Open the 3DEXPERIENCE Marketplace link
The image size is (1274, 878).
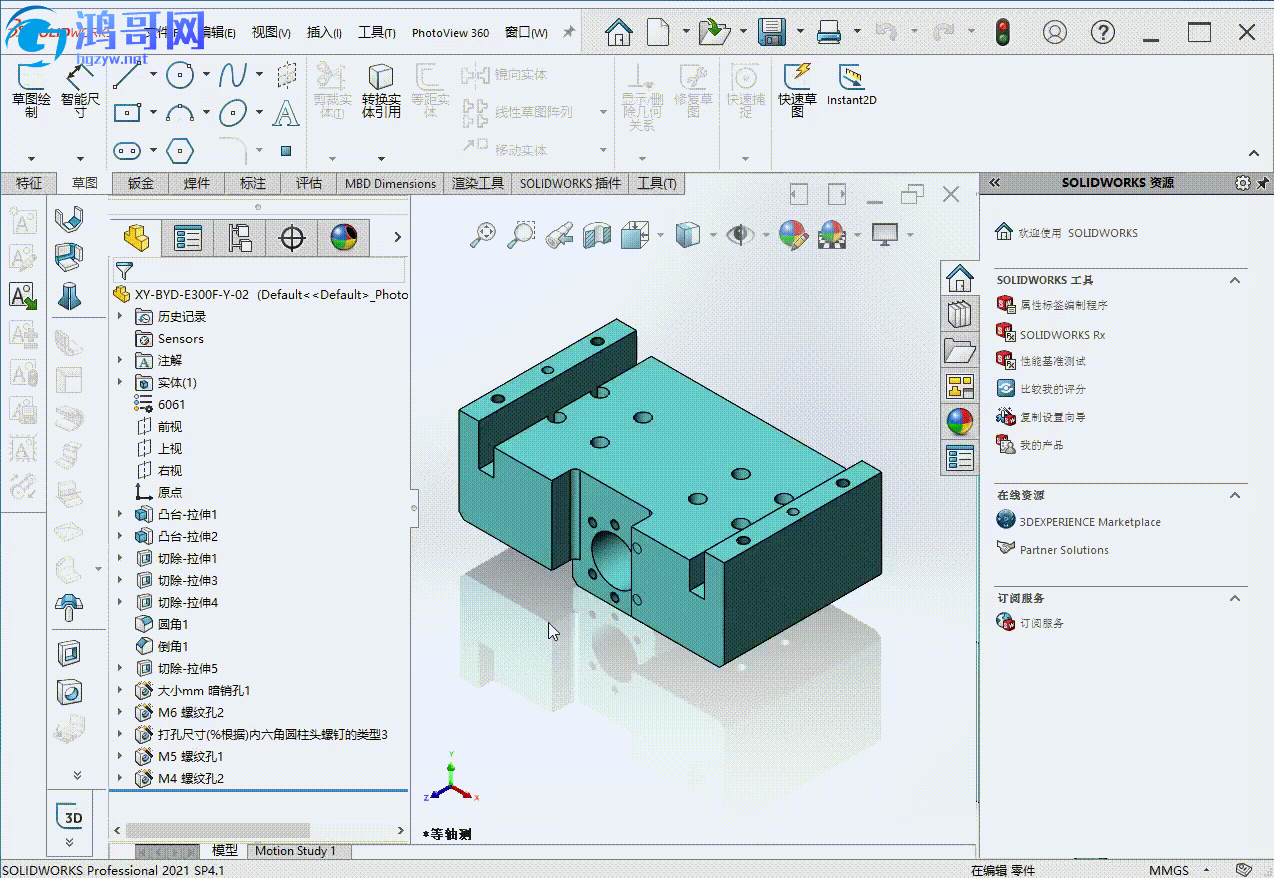[x=1090, y=522]
